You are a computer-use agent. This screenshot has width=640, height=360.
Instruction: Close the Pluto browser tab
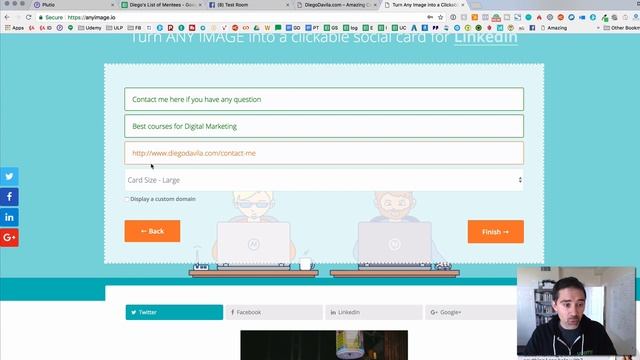tap(113, 5)
